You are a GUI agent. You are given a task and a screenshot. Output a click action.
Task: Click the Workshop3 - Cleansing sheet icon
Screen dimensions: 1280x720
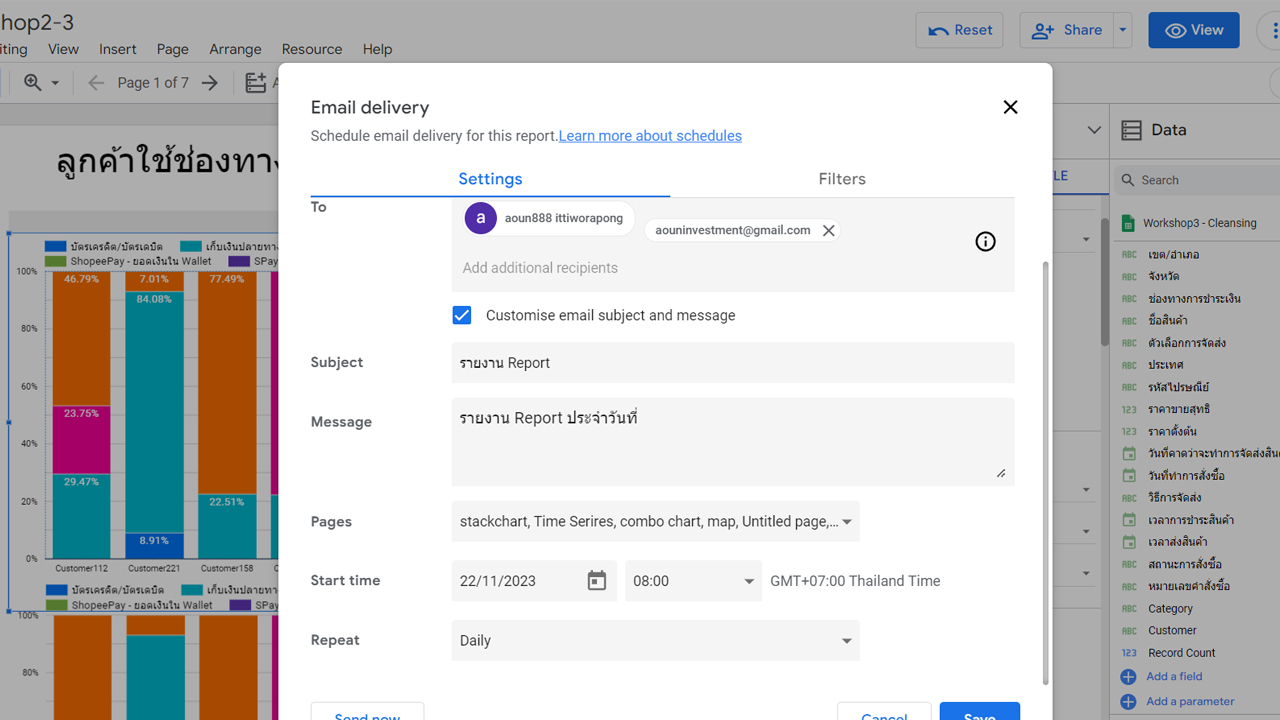[1128, 223]
